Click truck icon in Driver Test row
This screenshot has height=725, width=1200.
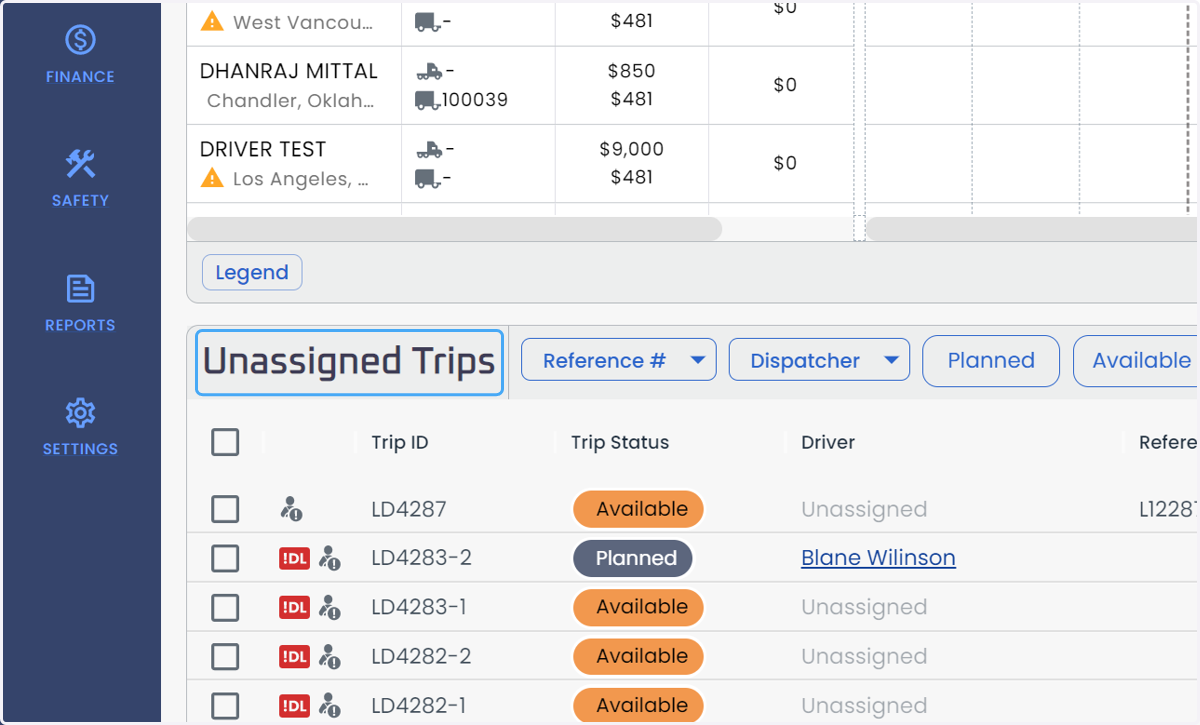click(429, 149)
